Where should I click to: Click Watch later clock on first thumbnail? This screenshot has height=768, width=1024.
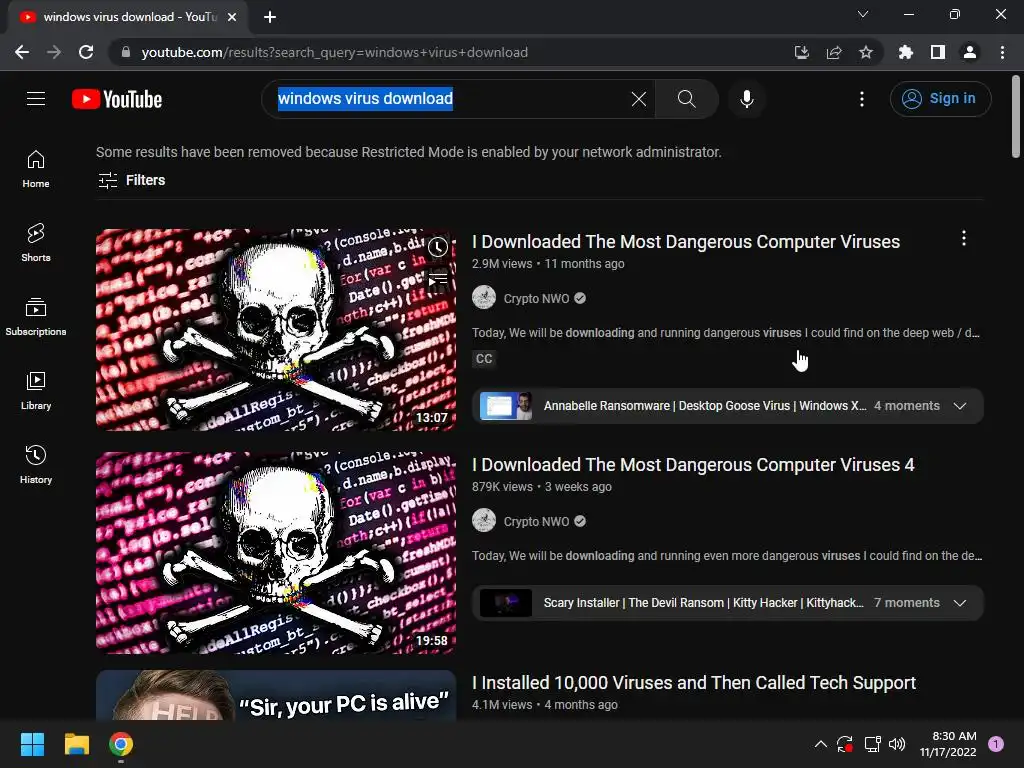coord(438,247)
